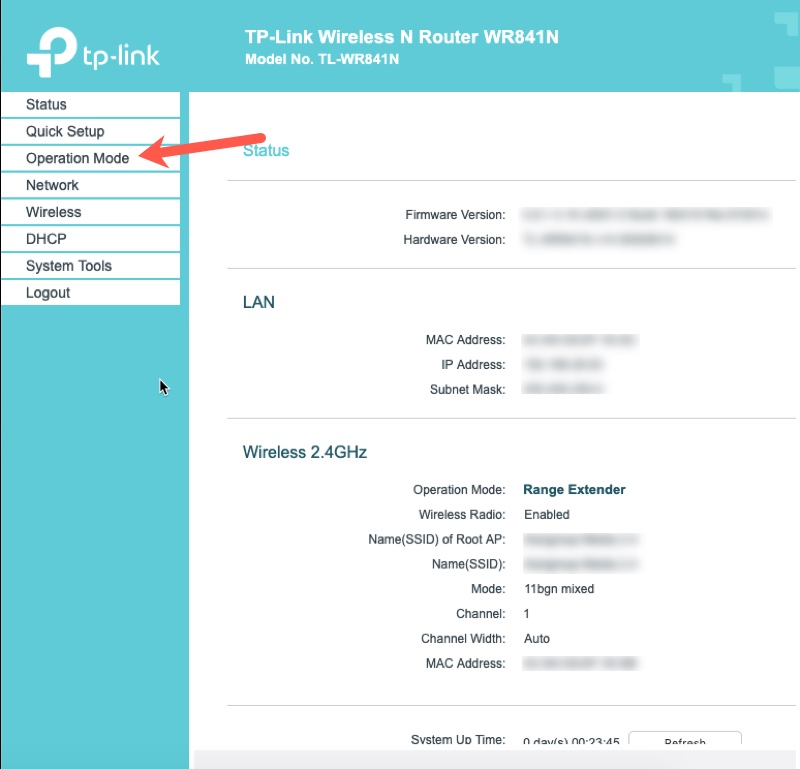This screenshot has width=800, height=769.
Task: Click the Wireless 2.4GHz section heading
Action: [305, 452]
